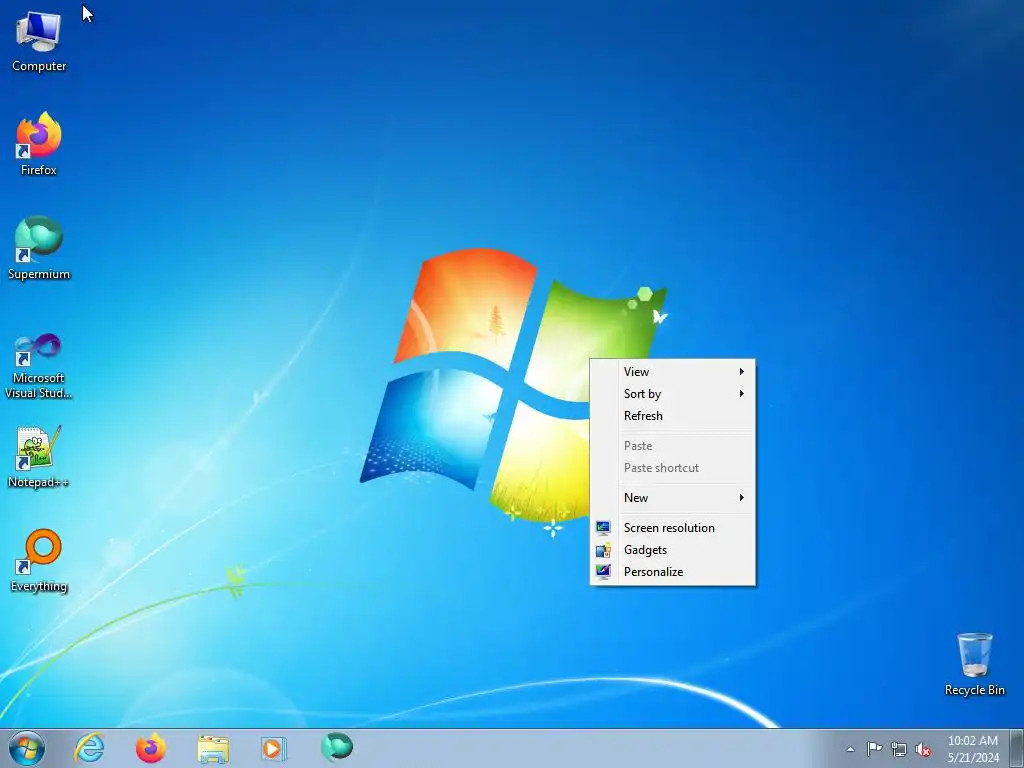Open the network status tray icon

[899, 750]
